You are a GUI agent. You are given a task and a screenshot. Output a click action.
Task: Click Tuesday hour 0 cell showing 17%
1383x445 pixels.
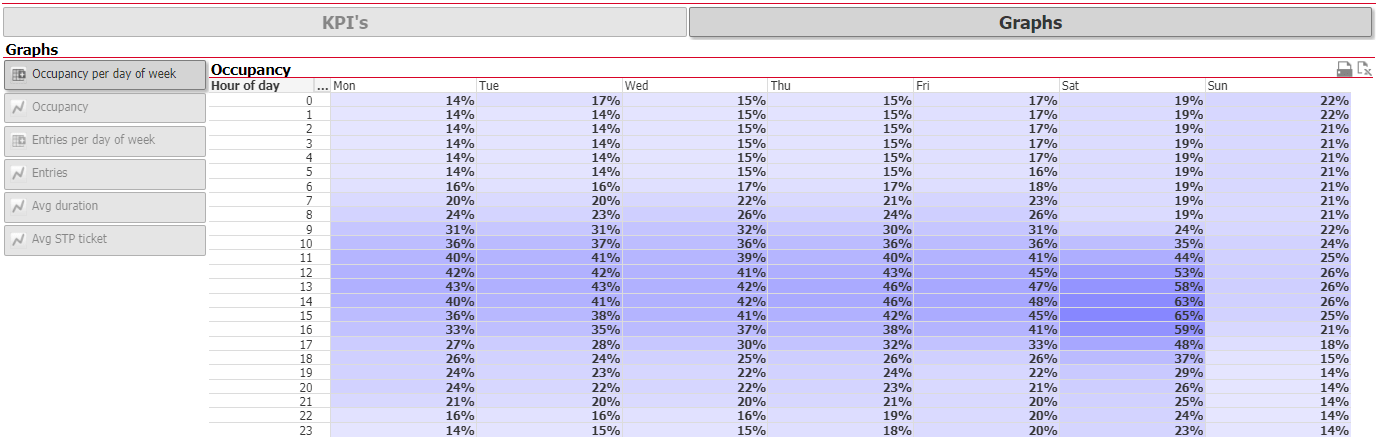tap(550, 100)
